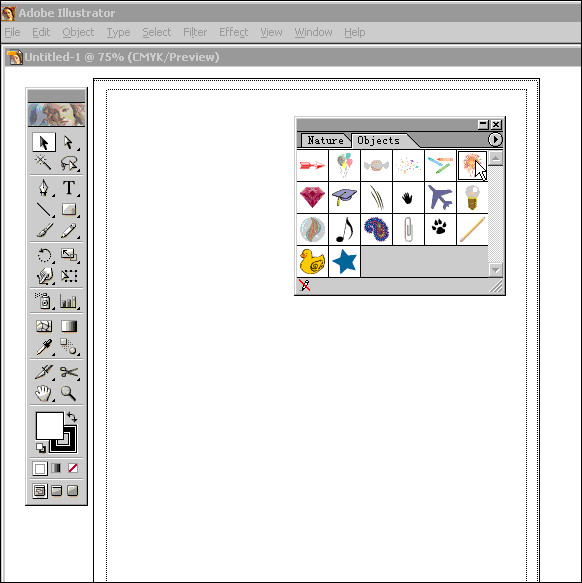Open the symbol palette flyout menu arrow
Image resolution: width=582 pixels, height=583 pixels.
[x=495, y=139]
